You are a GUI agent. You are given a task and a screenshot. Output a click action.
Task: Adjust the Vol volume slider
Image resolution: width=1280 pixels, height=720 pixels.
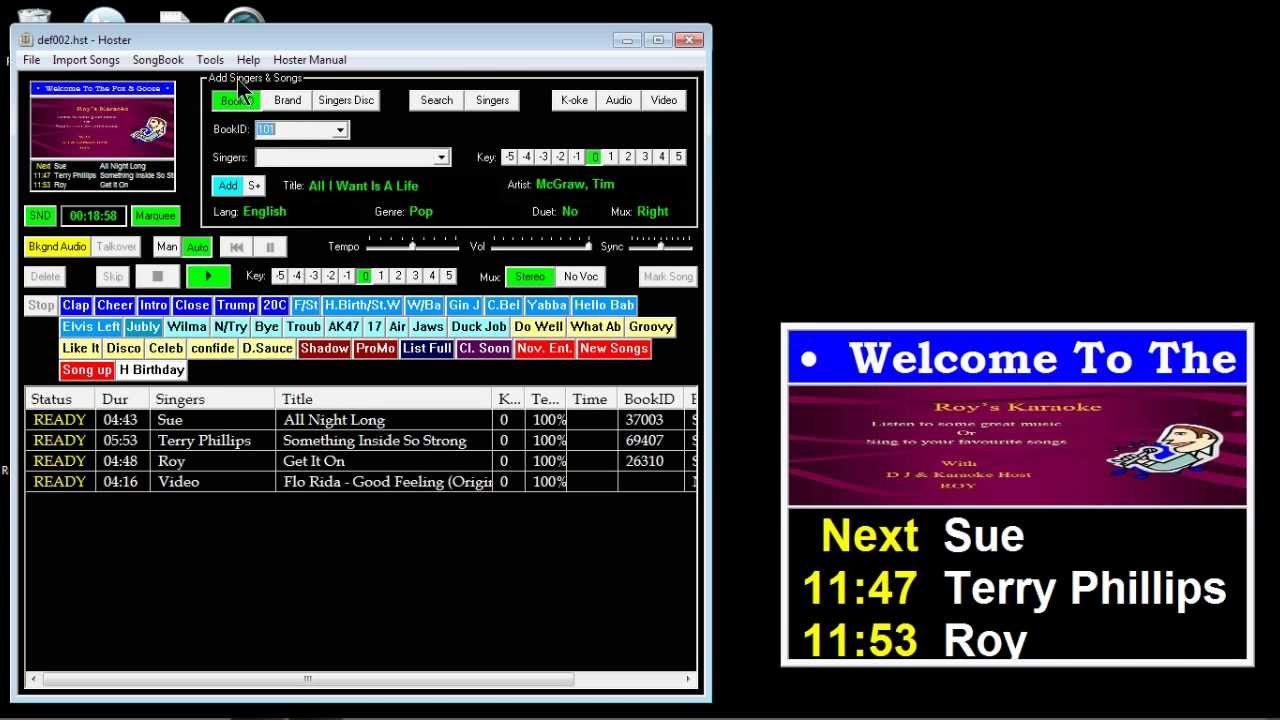pos(540,246)
